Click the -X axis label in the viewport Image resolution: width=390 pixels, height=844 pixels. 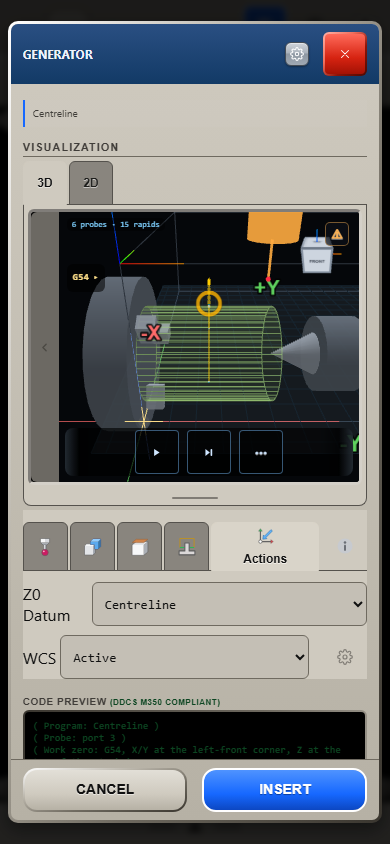click(151, 333)
